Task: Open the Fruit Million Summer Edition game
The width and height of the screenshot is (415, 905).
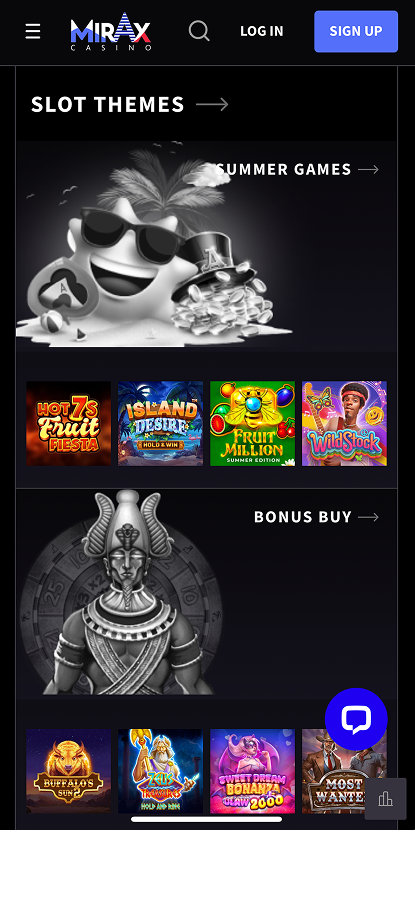Action: click(x=252, y=424)
